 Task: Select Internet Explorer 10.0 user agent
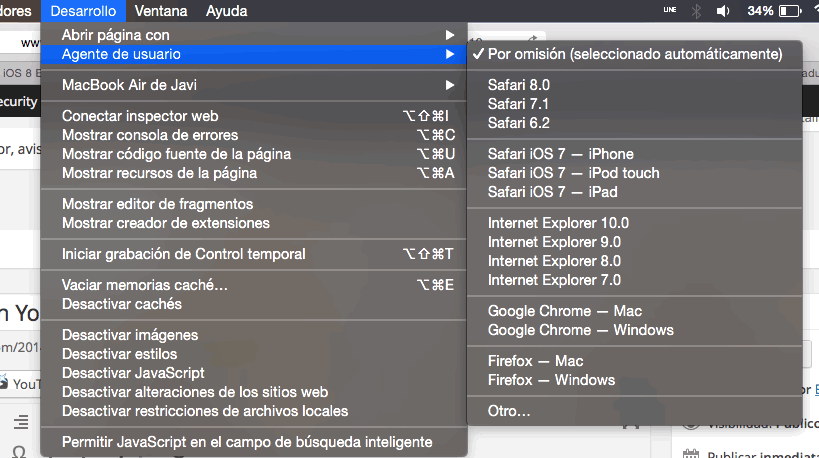635,223
